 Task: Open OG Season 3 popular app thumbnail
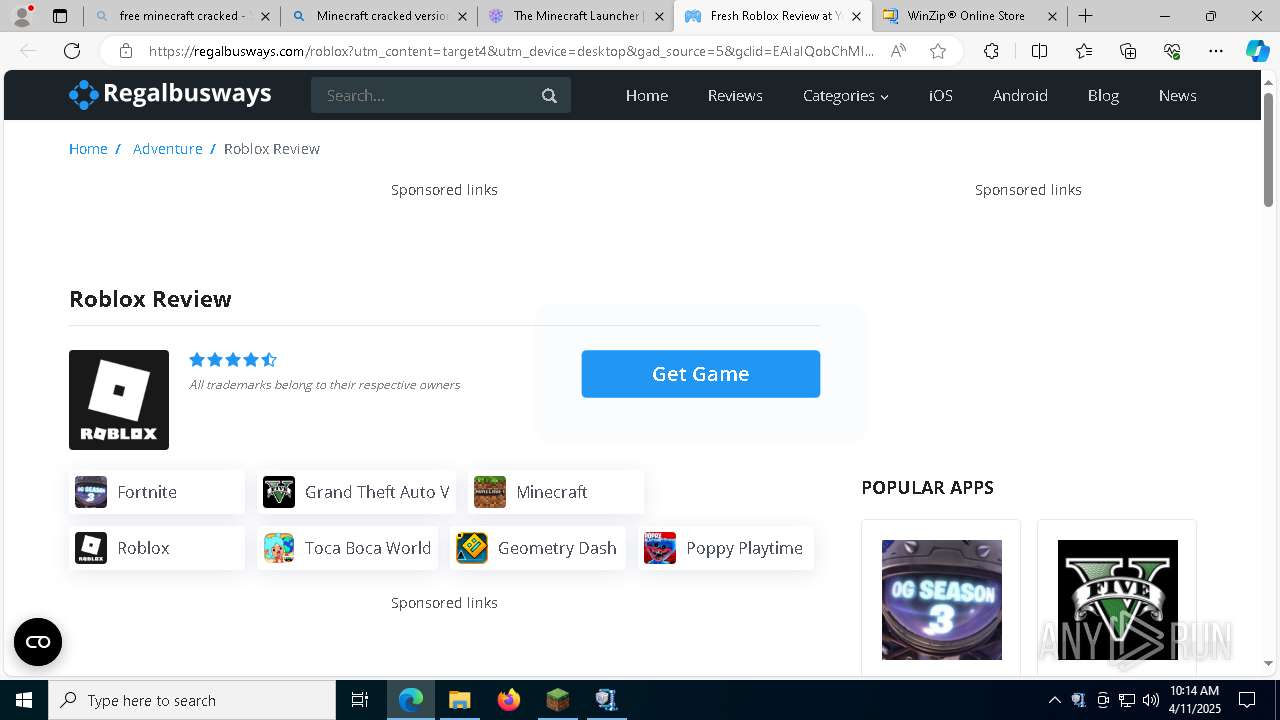click(x=942, y=600)
